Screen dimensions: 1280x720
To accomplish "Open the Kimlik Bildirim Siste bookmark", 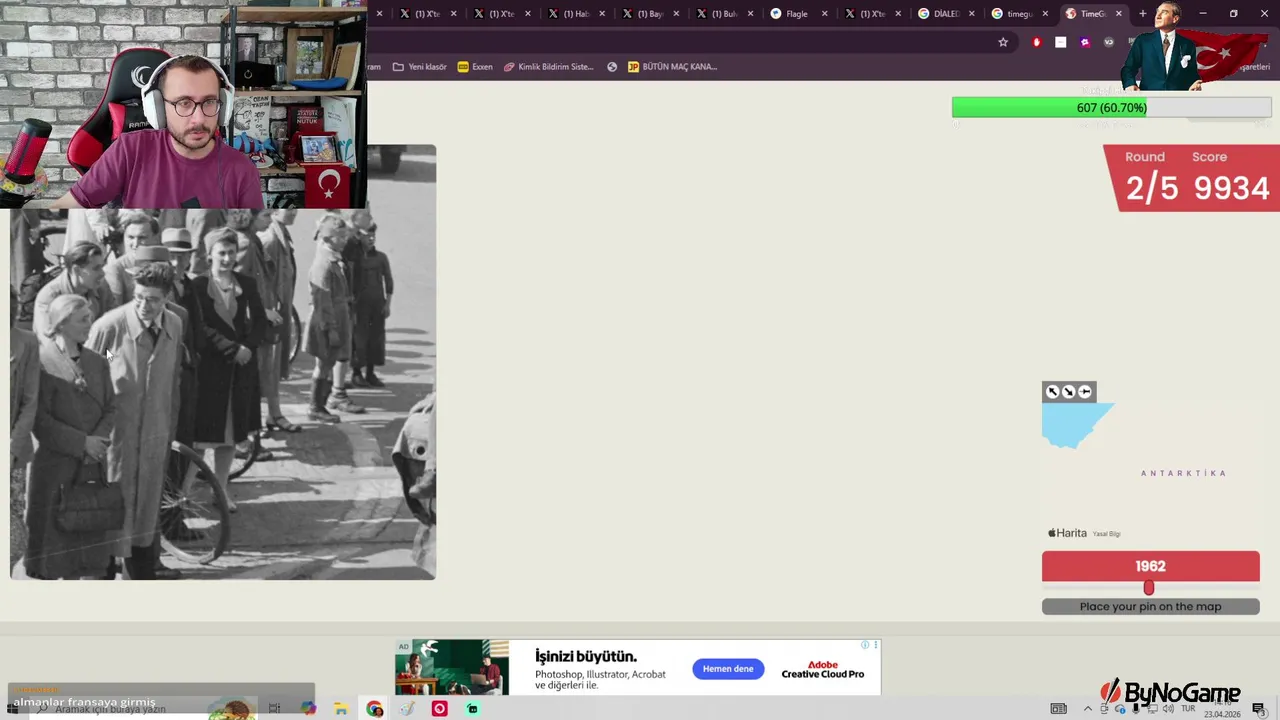I will tap(548, 67).
